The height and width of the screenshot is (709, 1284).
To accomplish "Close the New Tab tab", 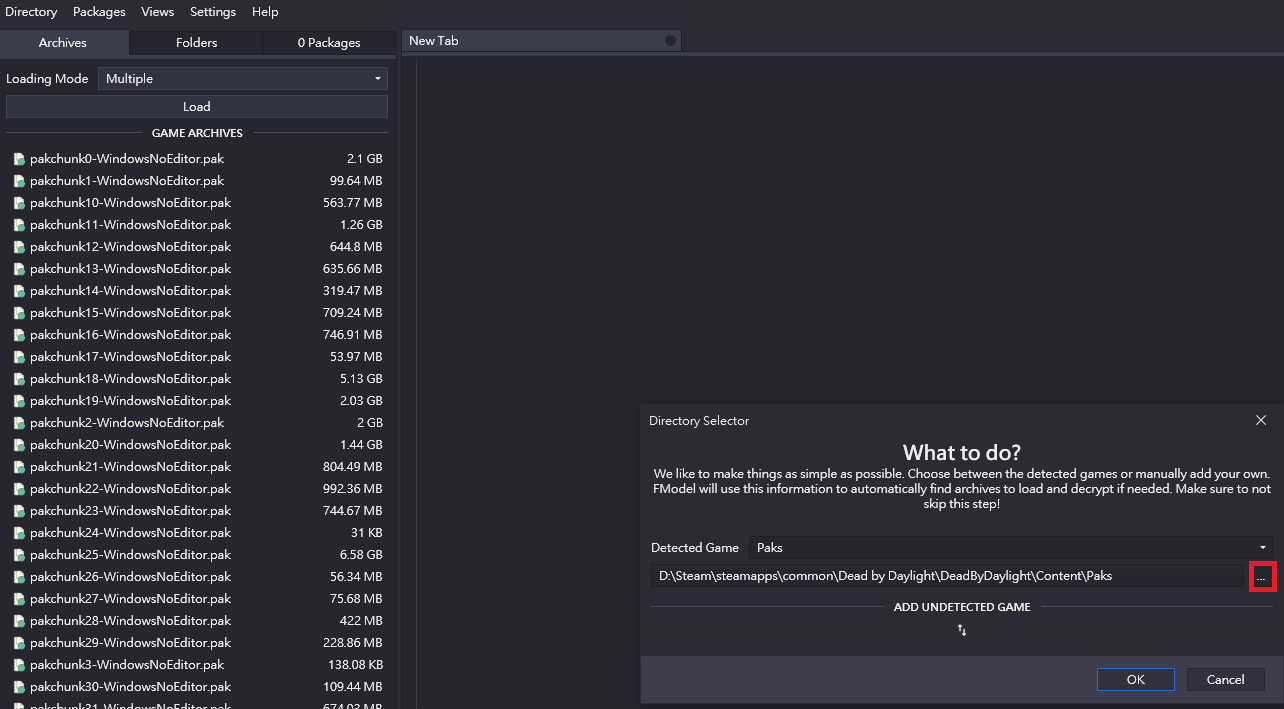I will (x=670, y=41).
